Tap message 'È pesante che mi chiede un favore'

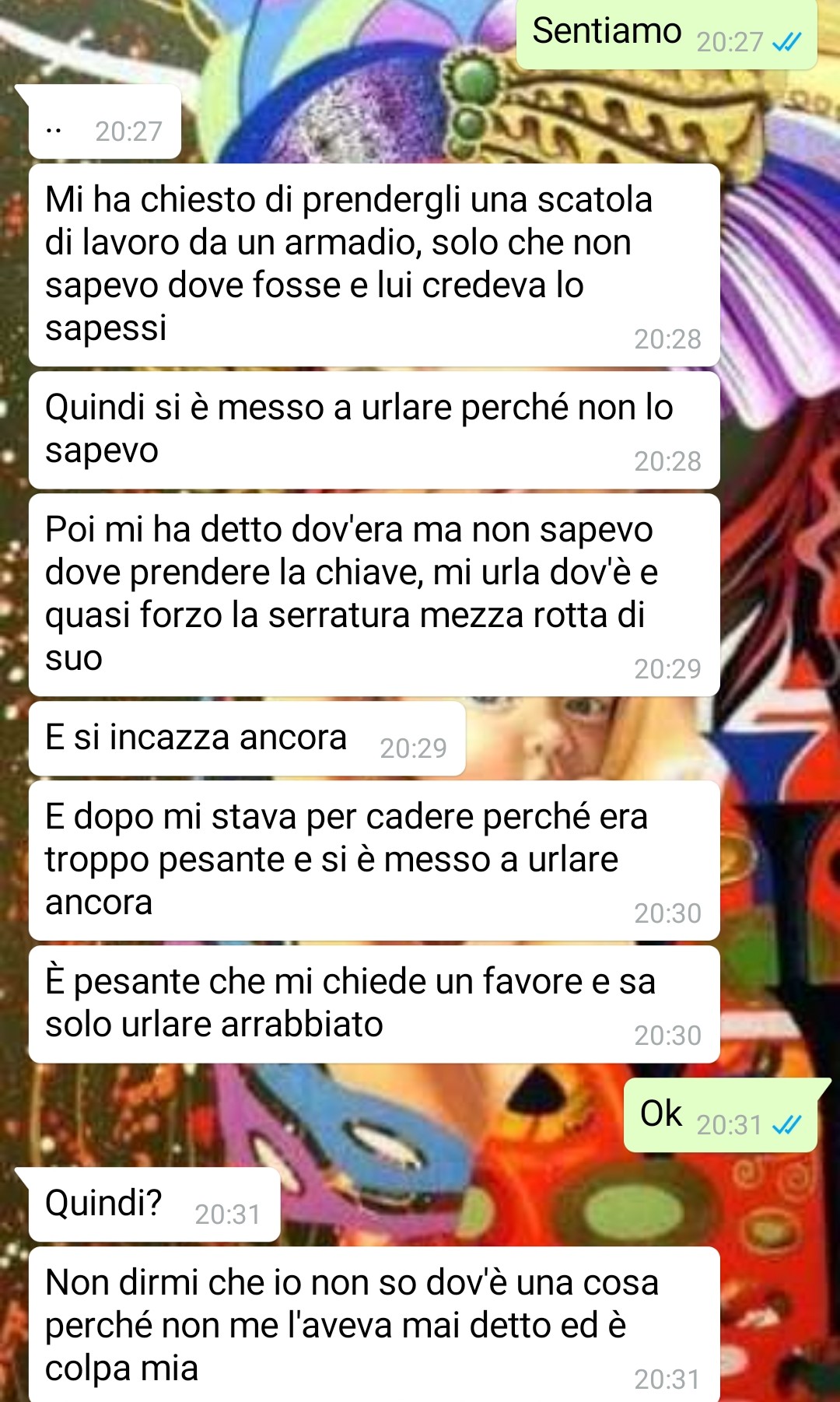tap(374, 1004)
